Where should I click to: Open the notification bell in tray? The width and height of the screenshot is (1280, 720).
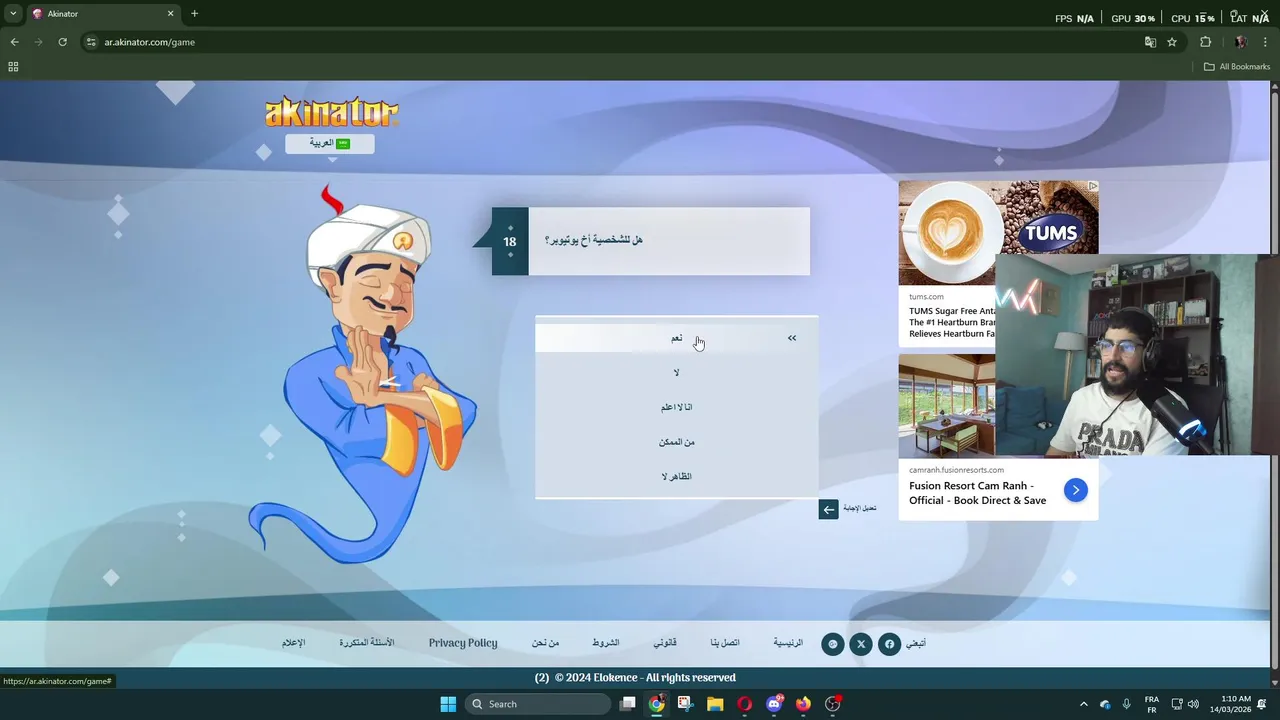(1262, 704)
